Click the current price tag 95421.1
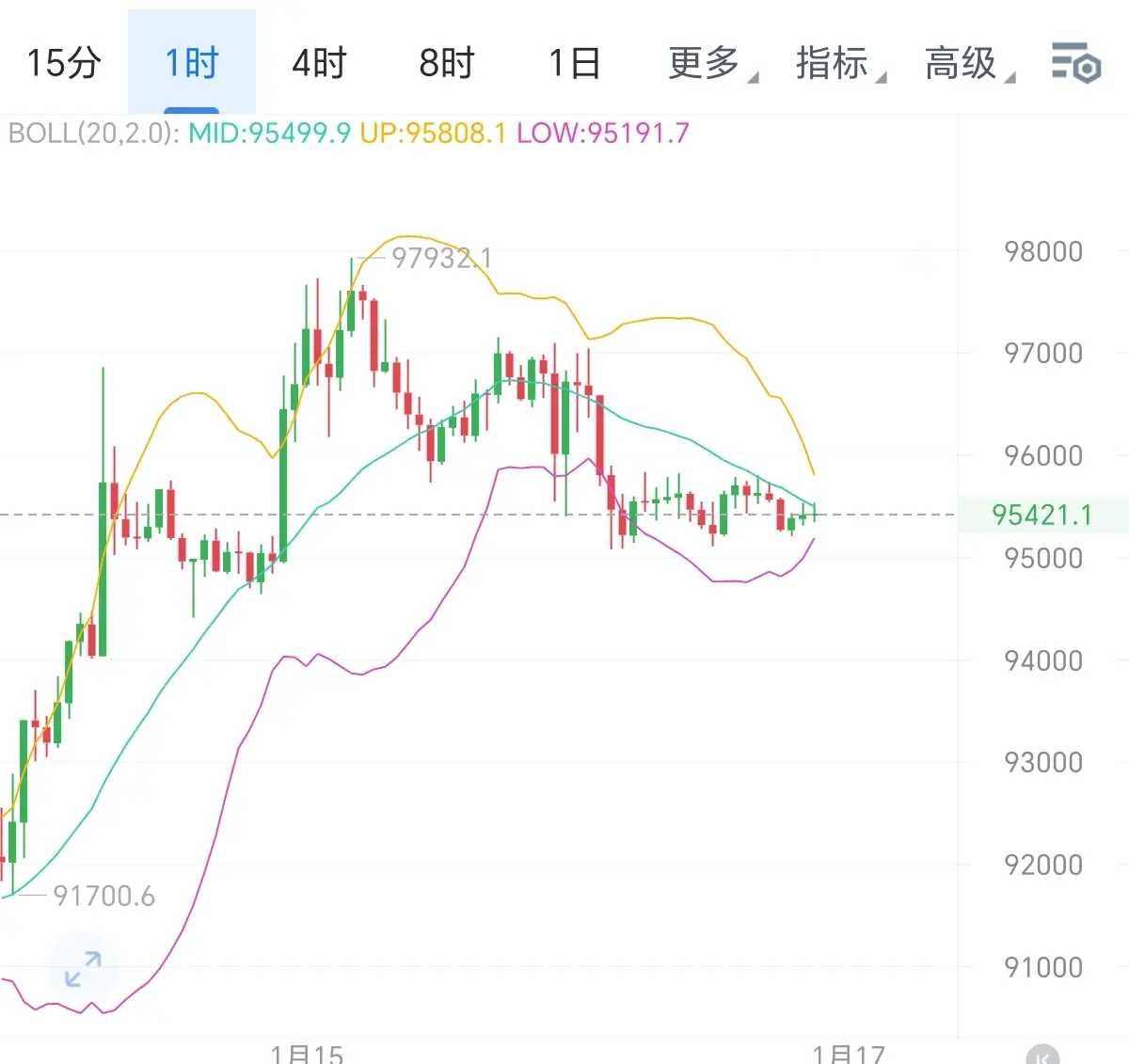This screenshot has width=1129, height=1064. coord(1042,515)
